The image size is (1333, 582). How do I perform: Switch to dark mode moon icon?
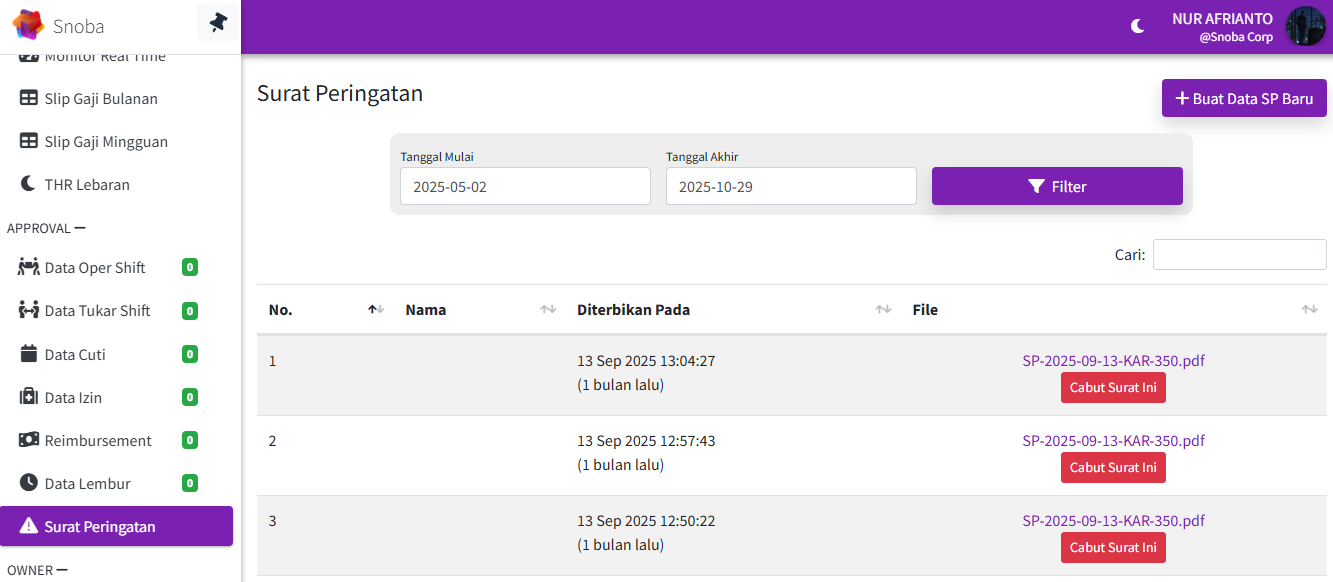[x=1138, y=26]
